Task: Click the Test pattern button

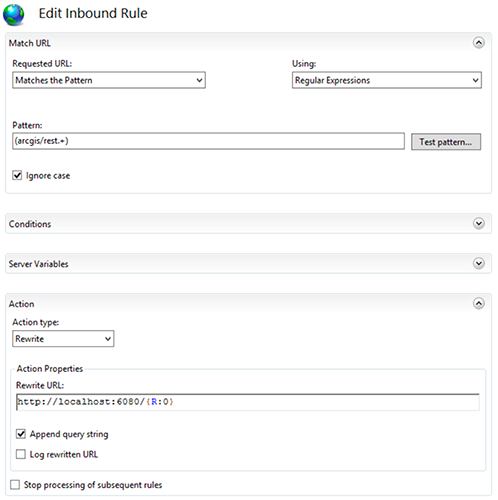Action: 446,142
